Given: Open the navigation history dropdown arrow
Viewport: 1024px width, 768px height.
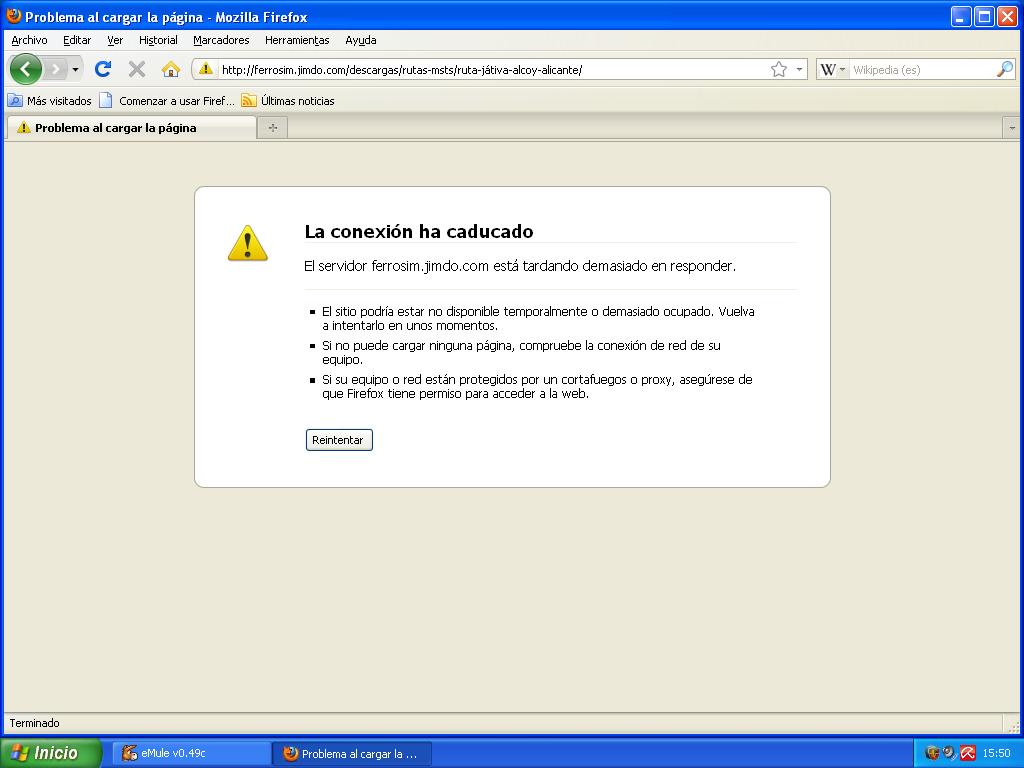Looking at the screenshot, I should click(x=75, y=69).
